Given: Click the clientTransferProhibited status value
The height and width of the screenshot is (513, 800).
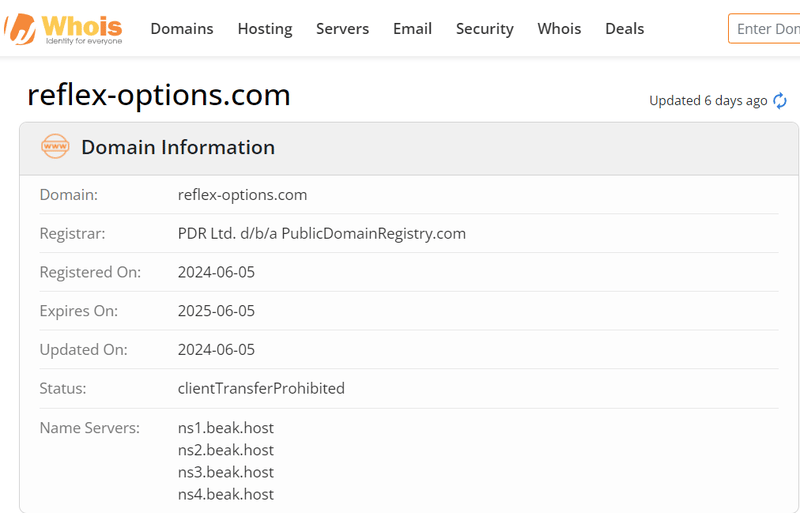Looking at the screenshot, I should pos(261,388).
